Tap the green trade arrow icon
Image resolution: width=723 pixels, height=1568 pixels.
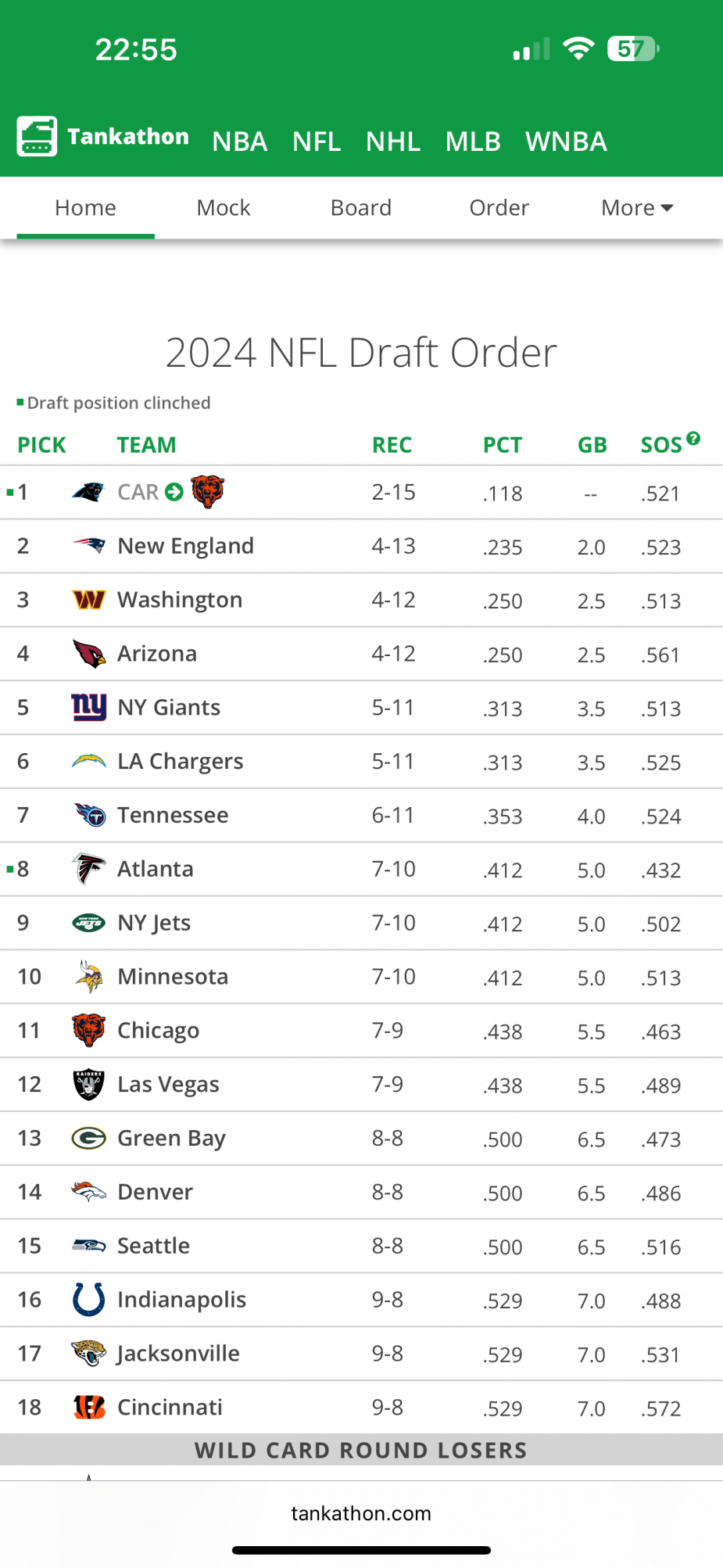click(174, 492)
